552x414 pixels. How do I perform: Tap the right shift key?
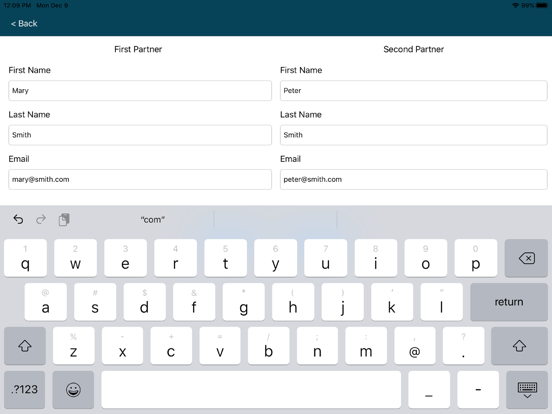[x=519, y=346]
